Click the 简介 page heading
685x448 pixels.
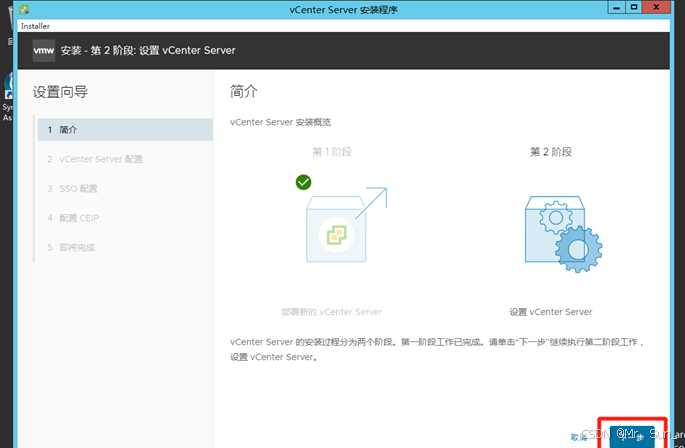244,92
